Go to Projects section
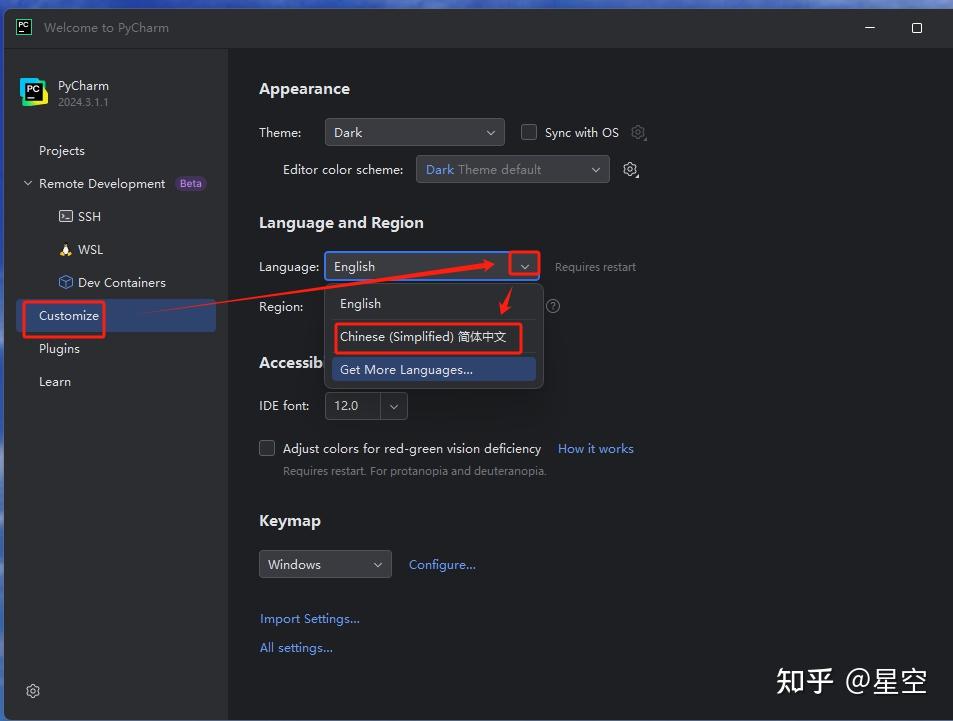This screenshot has height=721, width=953. click(x=62, y=150)
